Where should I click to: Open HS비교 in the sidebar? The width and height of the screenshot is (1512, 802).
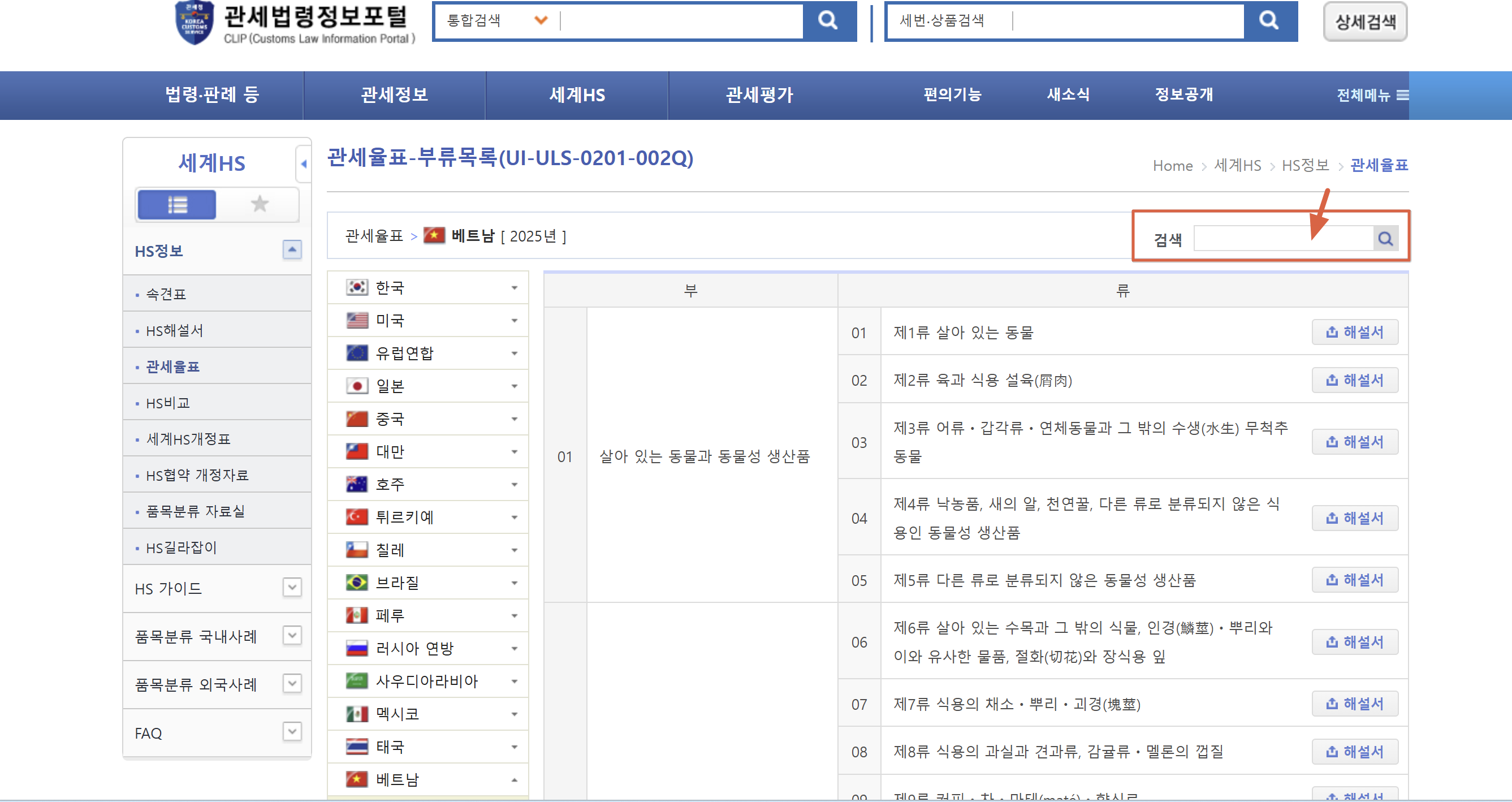point(168,403)
